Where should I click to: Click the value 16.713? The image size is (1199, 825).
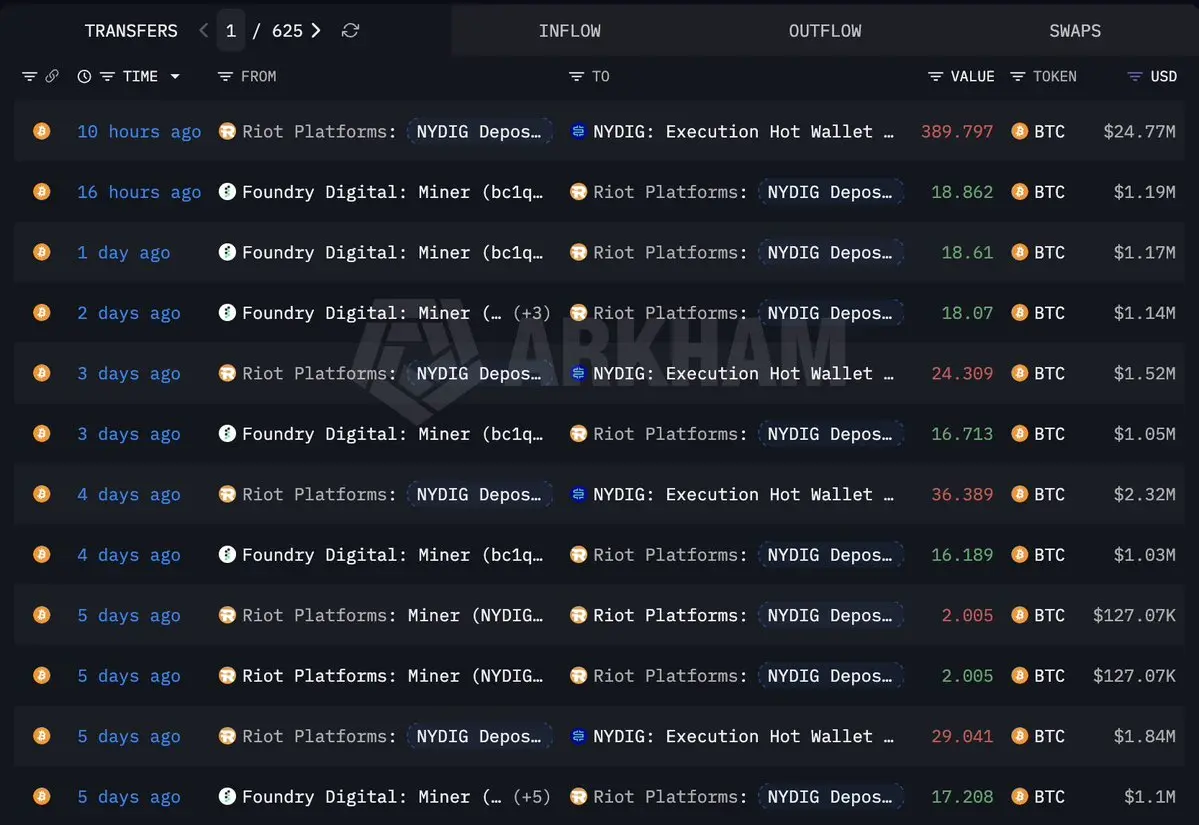(x=962, y=434)
